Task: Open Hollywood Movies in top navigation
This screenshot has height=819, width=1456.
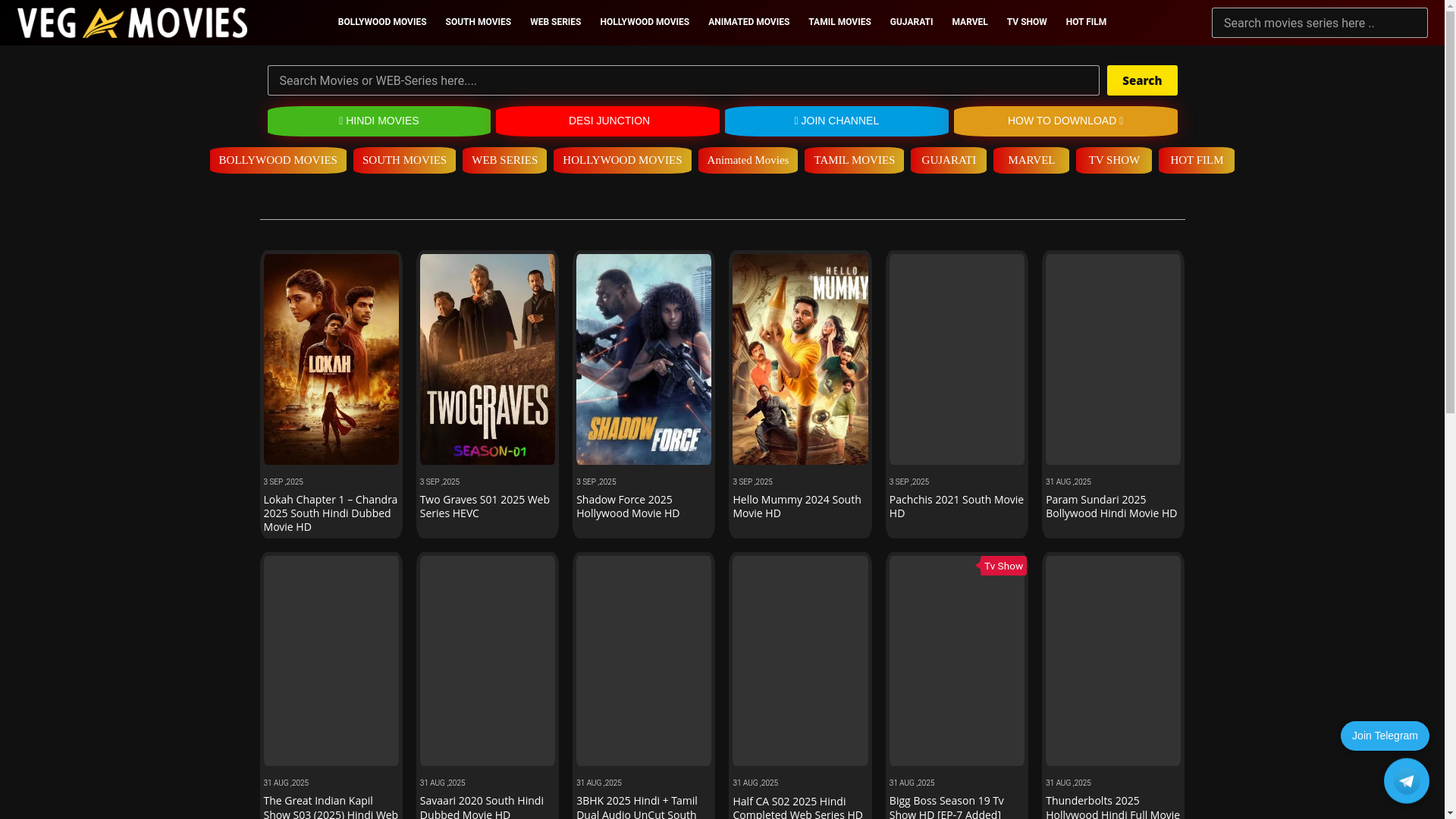Action: point(645,22)
